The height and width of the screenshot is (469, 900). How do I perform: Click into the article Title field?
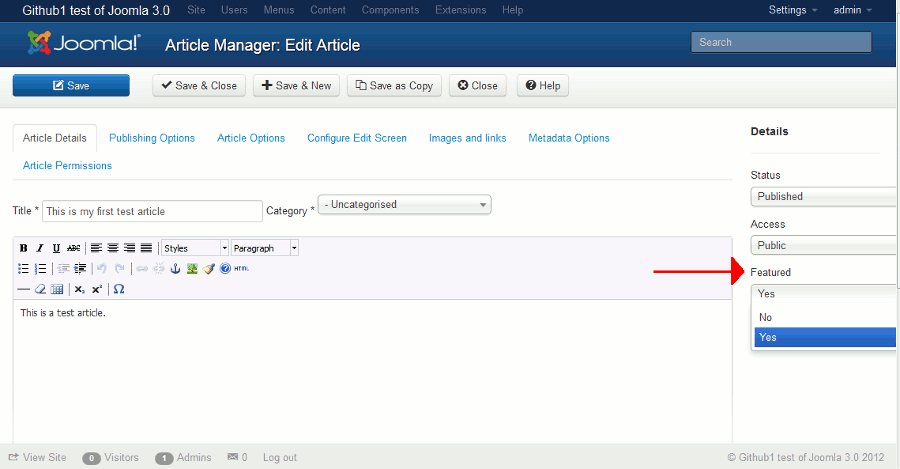coord(152,211)
